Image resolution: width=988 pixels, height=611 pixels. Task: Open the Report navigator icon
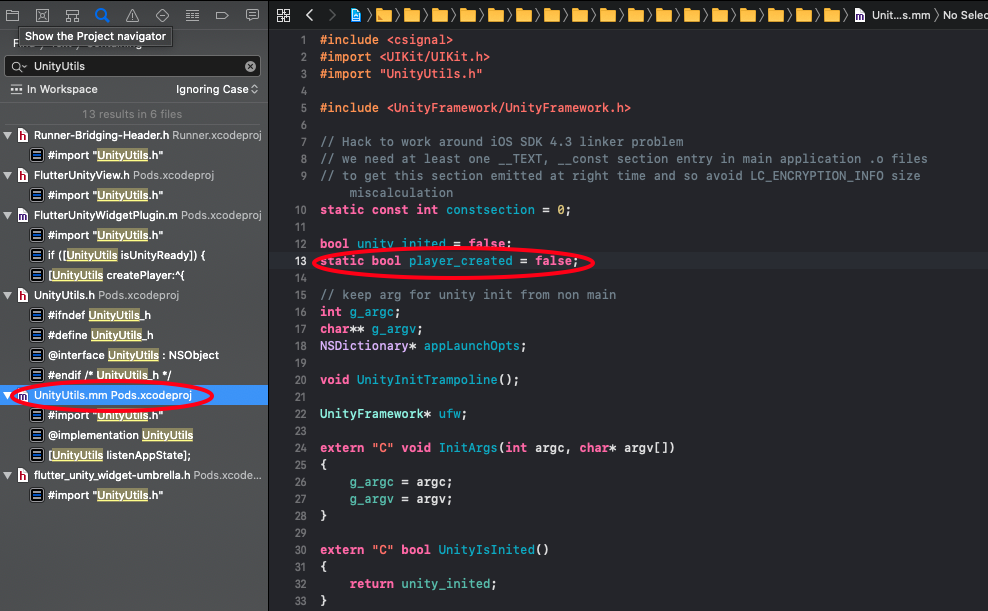click(x=252, y=14)
